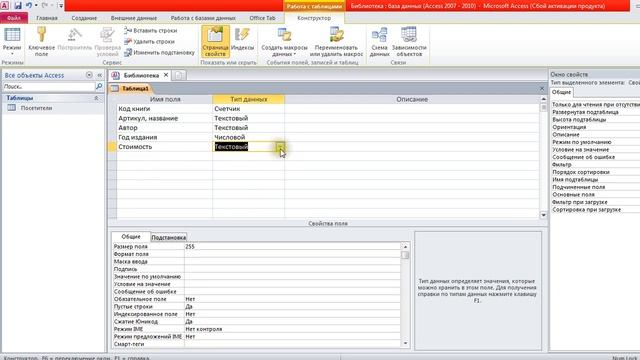
Task: Click the Маска ввода property field
Action: click(292, 262)
